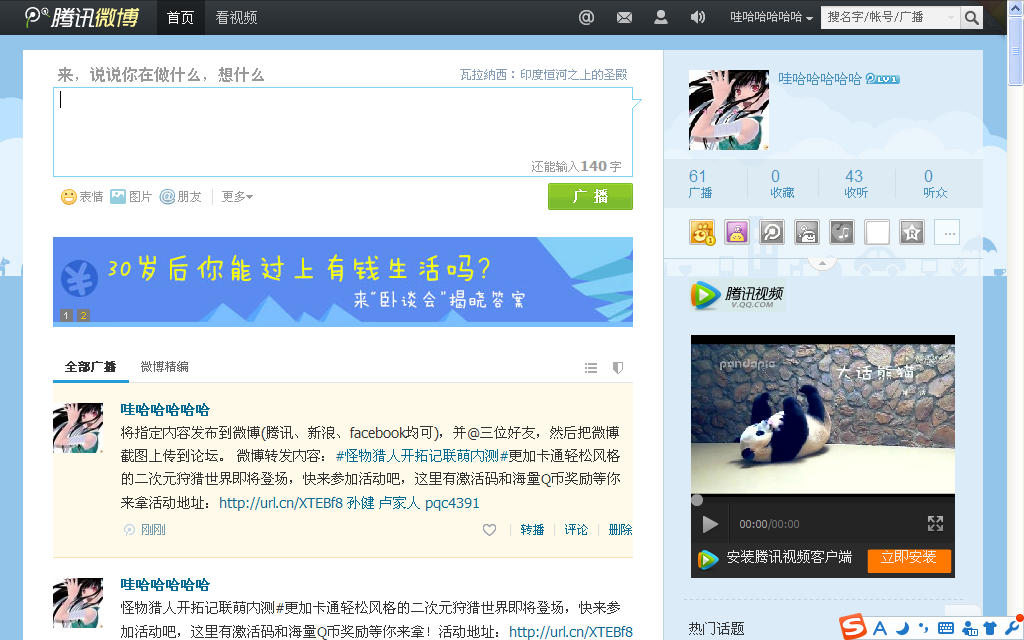Open Sogou wrench settings icon
1024x640 pixels.
(1012, 628)
